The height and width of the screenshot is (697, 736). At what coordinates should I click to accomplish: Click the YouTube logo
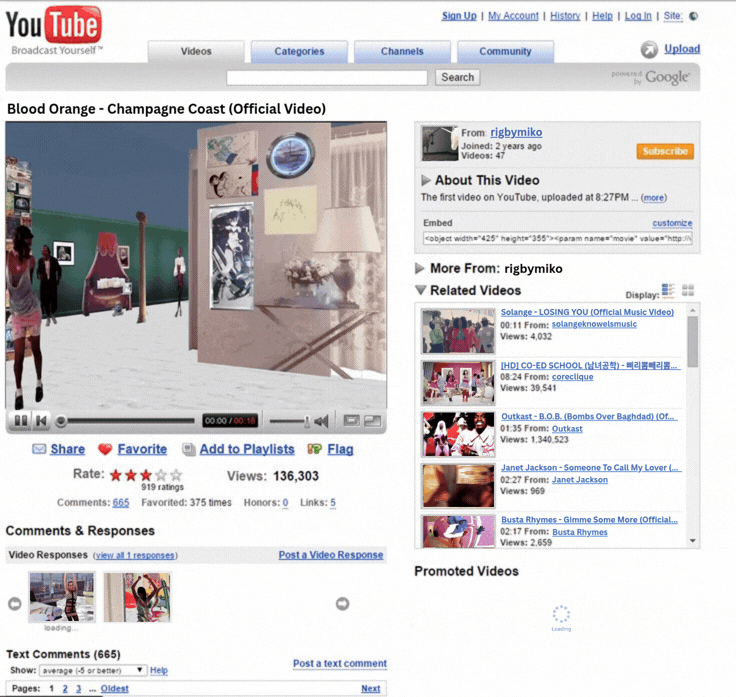(54, 25)
